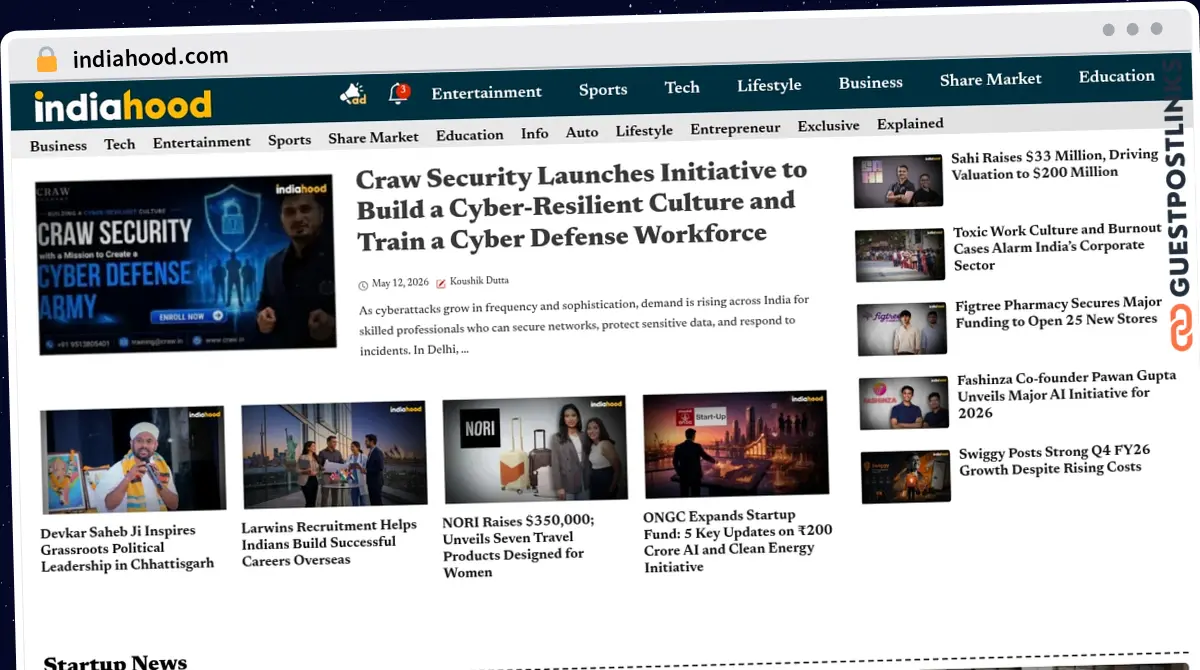This screenshot has height=670, width=1200.
Task: Open Devkar Saheb Ji Inspires Grassroots article
Action: click(x=127, y=549)
